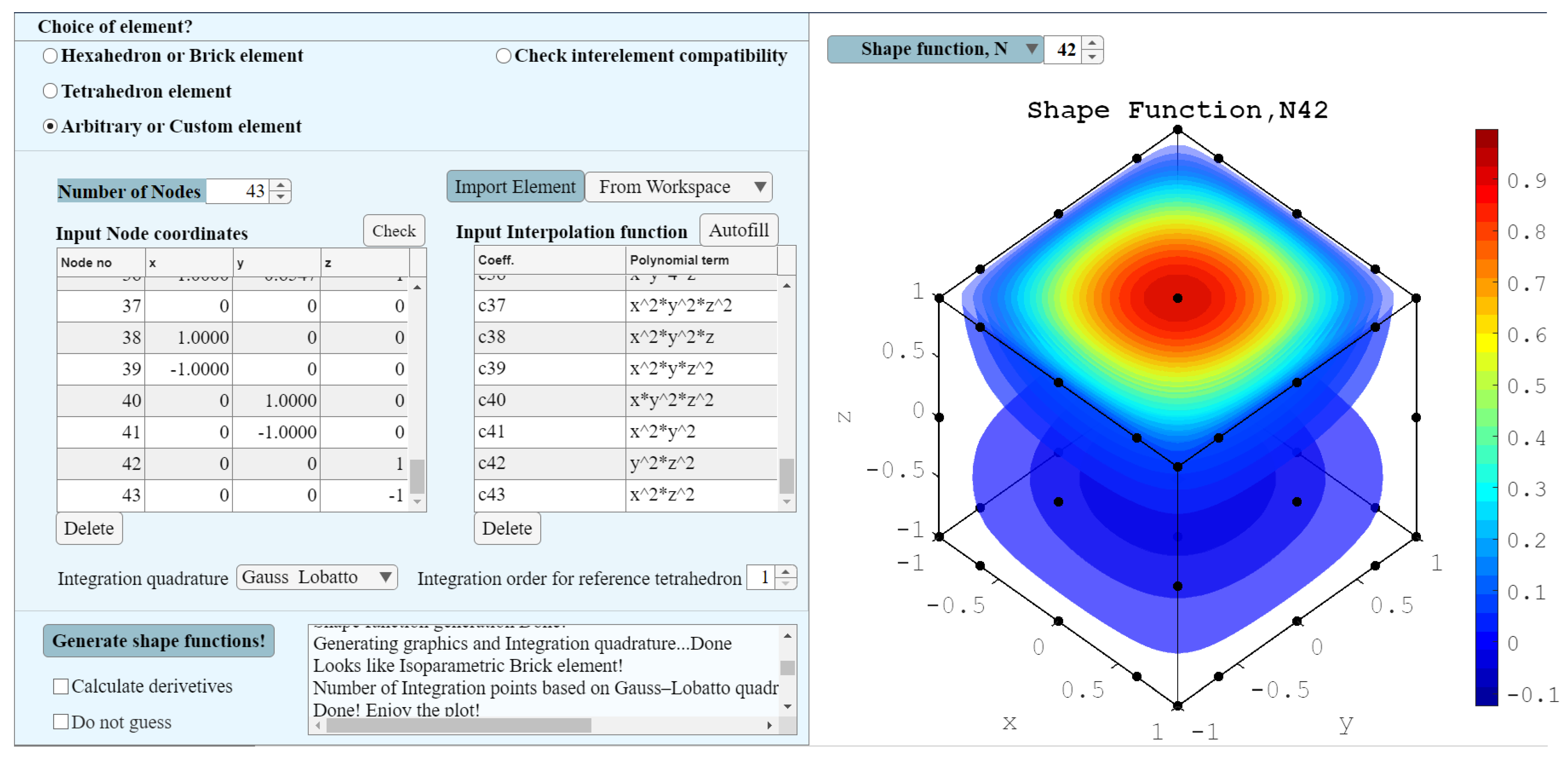Decrement Number of Nodes spinner down
This screenshot has width=1568, height=757.
pos(280,197)
